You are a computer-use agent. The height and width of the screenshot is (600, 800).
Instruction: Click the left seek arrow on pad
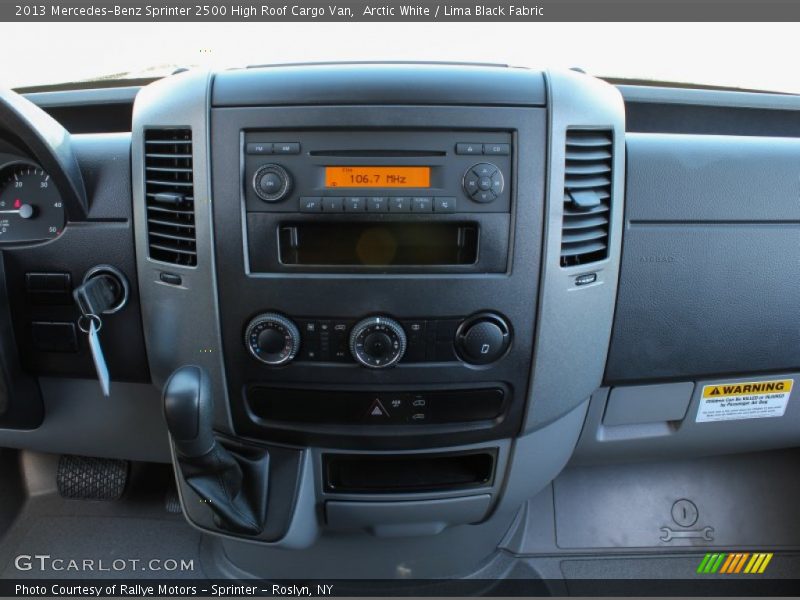pyautogui.click(x=470, y=183)
